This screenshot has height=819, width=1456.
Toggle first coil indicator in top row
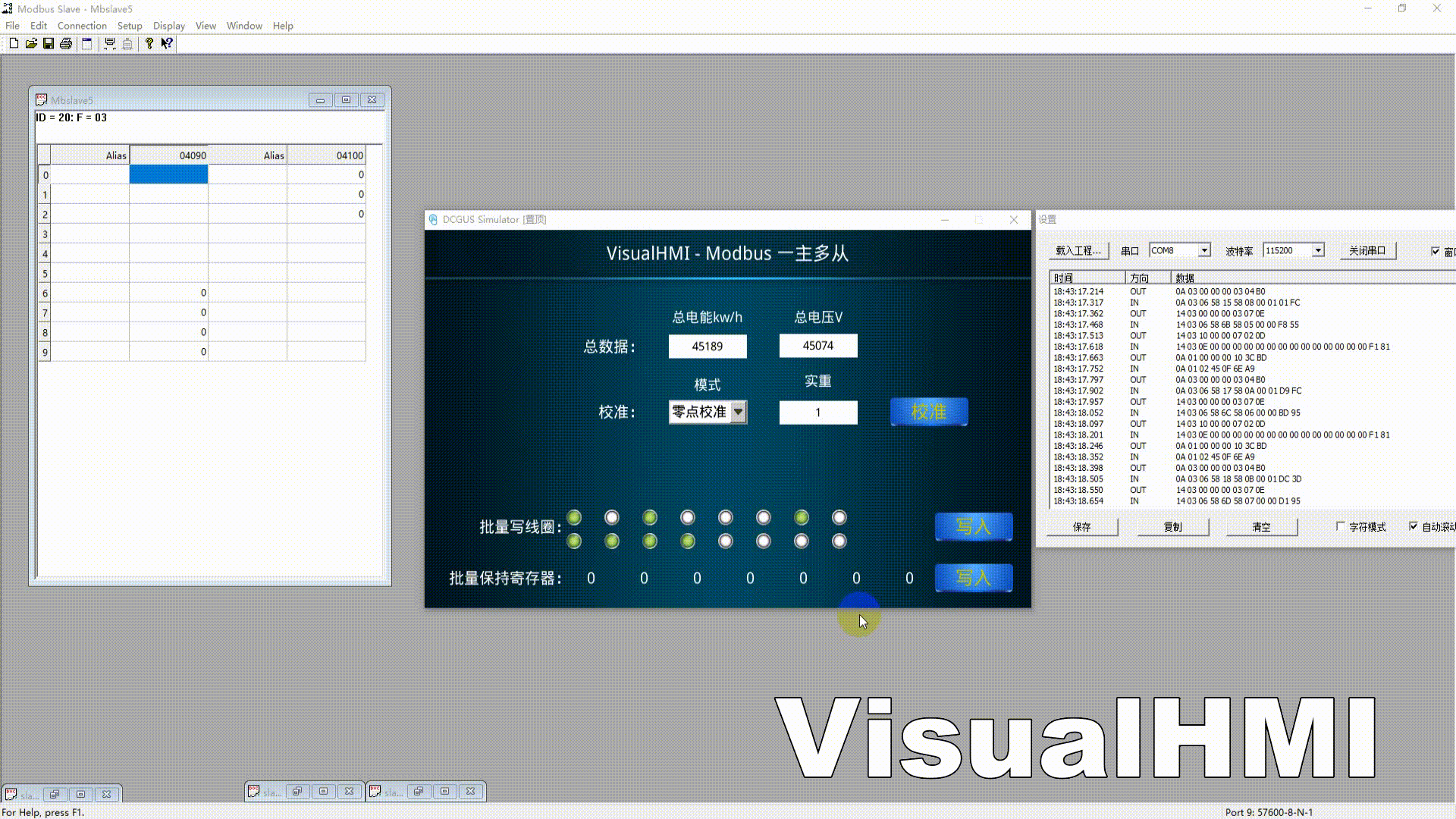pos(574,518)
